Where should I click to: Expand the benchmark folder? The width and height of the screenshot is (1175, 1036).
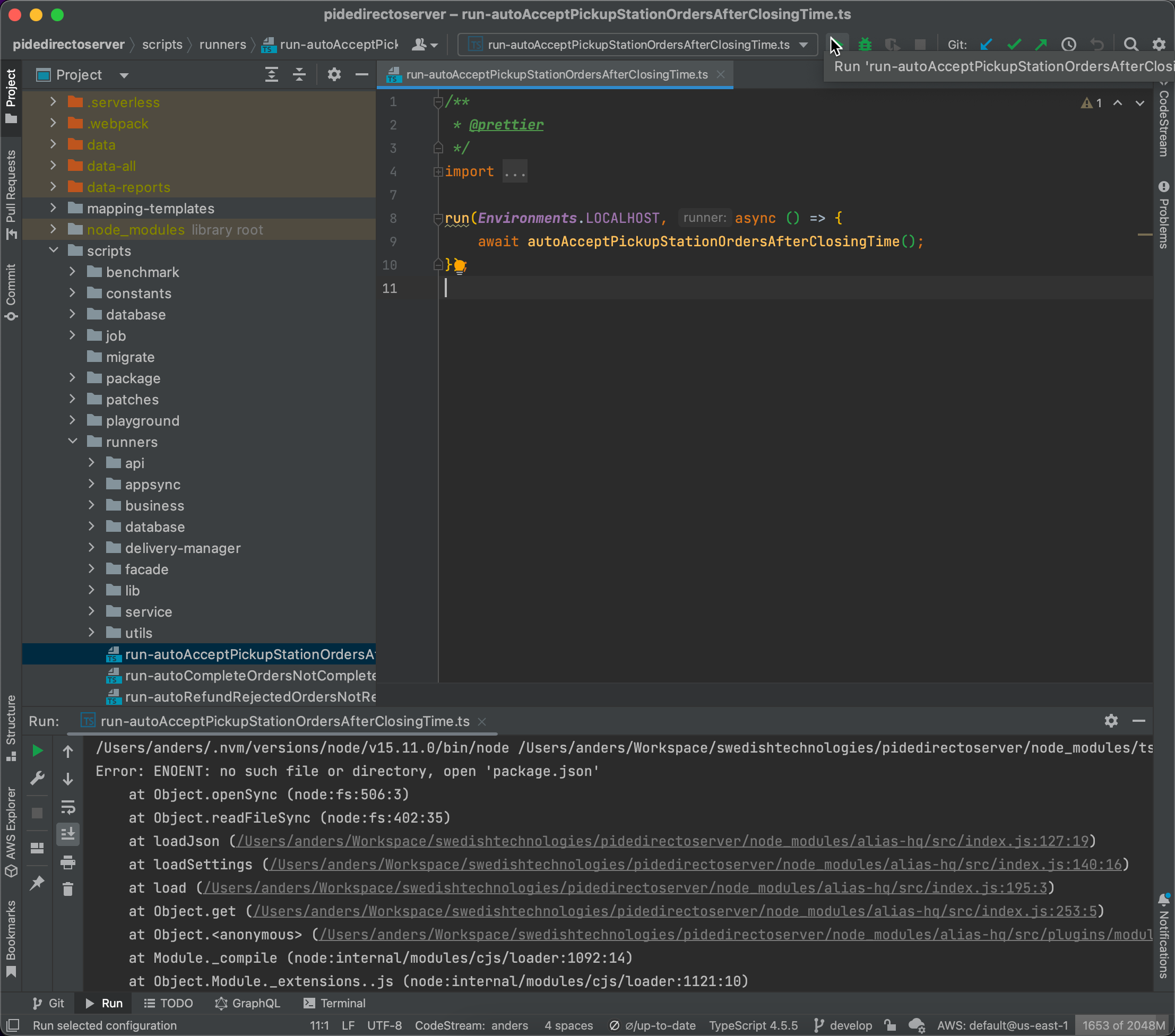(72, 272)
